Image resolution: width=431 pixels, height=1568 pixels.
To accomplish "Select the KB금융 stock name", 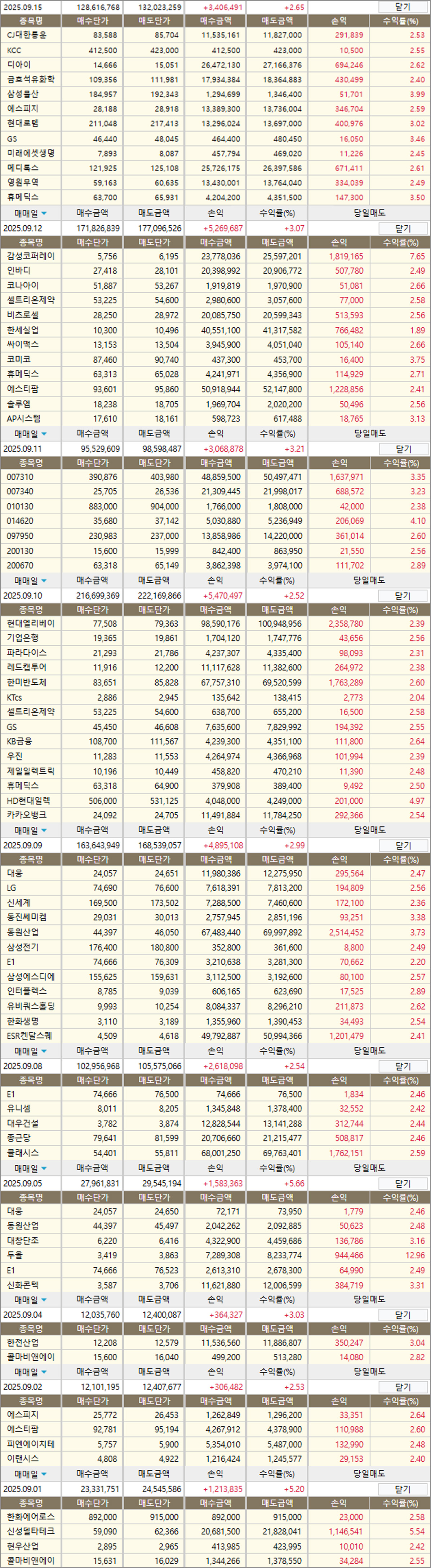I will [x=19, y=741].
